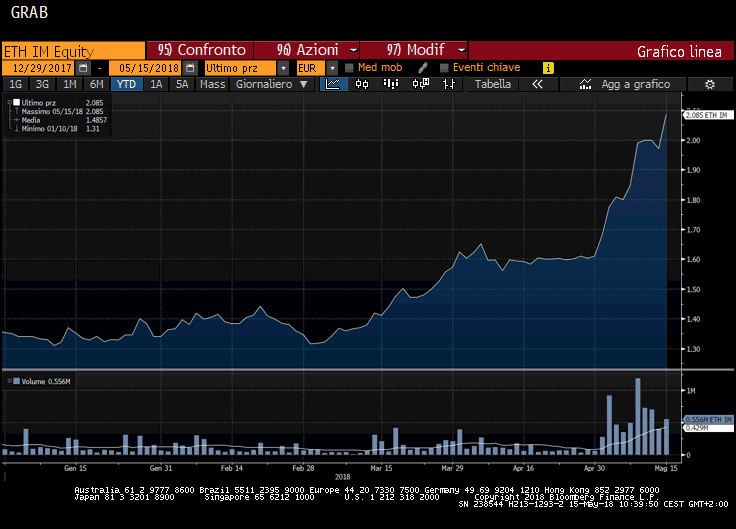Enable the Med mob checkbox
This screenshot has height=529, width=736.
pyautogui.click(x=349, y=67)
